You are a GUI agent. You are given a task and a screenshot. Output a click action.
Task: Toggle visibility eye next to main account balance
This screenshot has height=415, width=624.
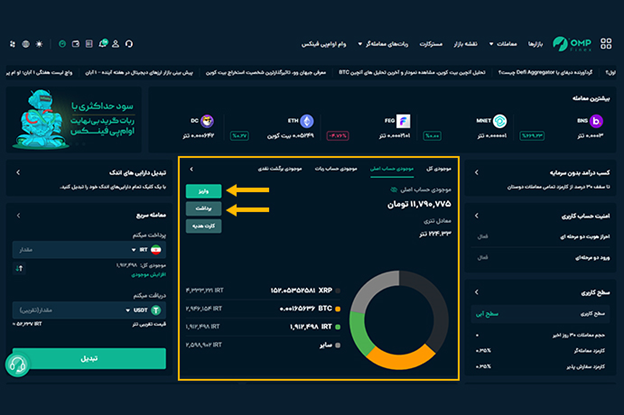[394, 190]
